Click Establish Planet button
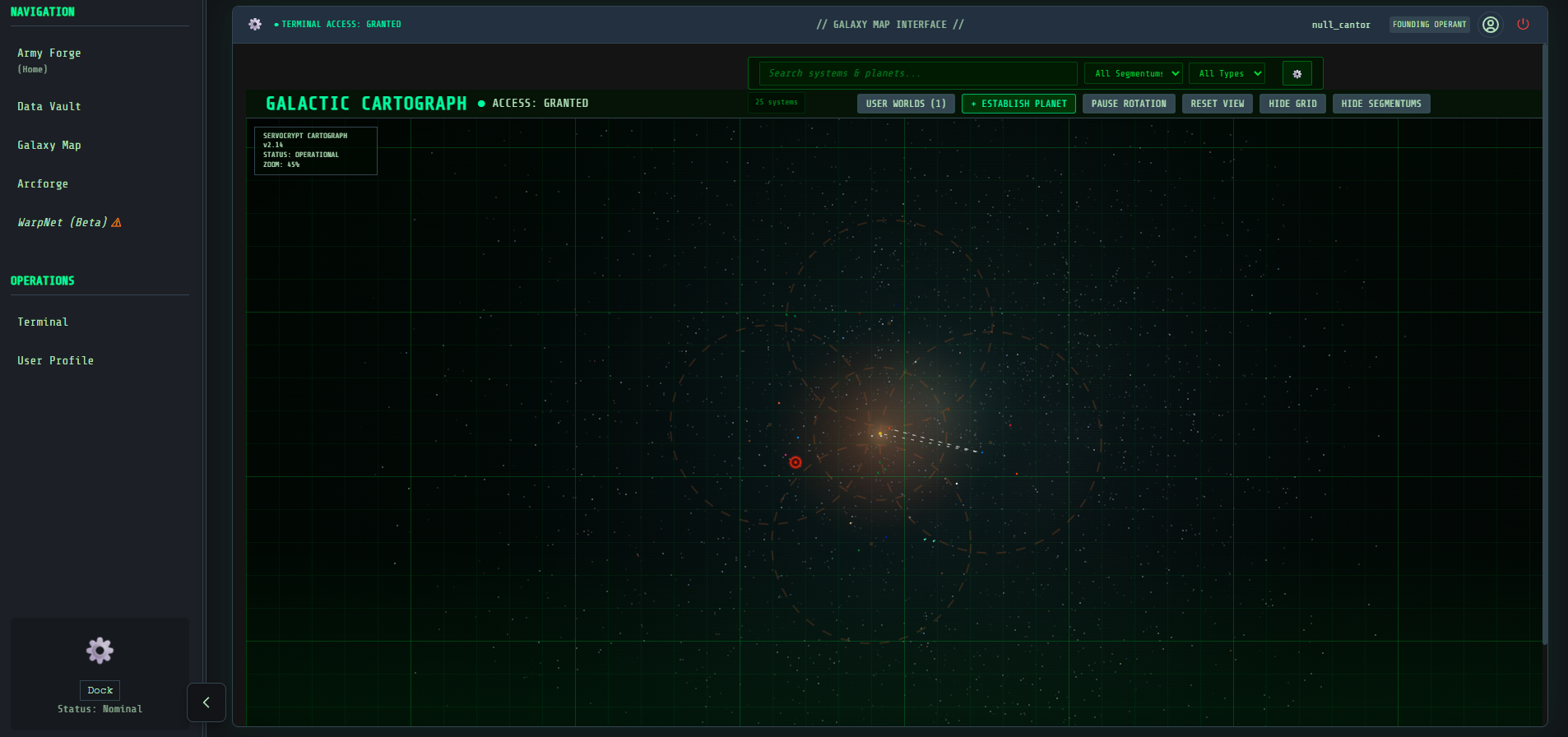Image resolution: width=1568 pixels, height=737 pixels. (x=1018, y=104)
